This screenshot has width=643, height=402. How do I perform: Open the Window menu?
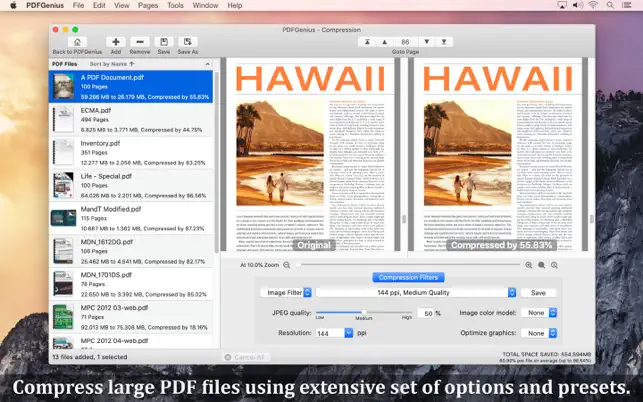tap(205, 5)
